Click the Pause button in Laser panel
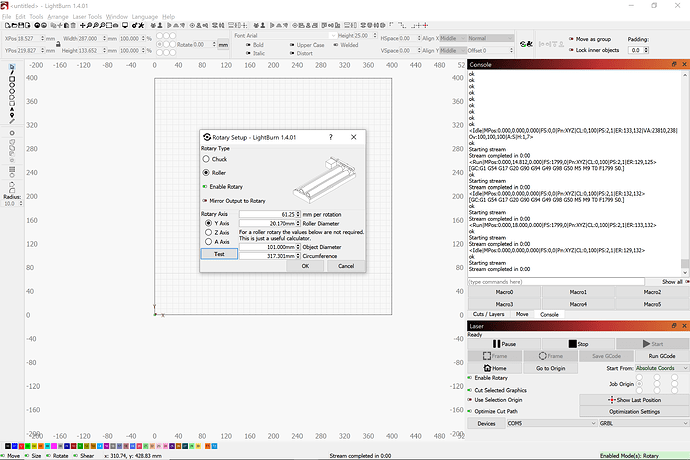 click(x=504, y=344)
